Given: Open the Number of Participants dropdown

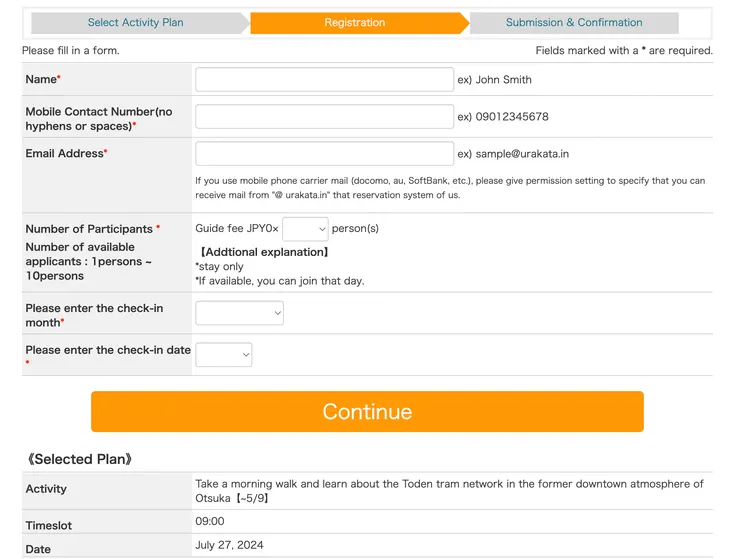Looking at the screenshot, I should 305,229.
